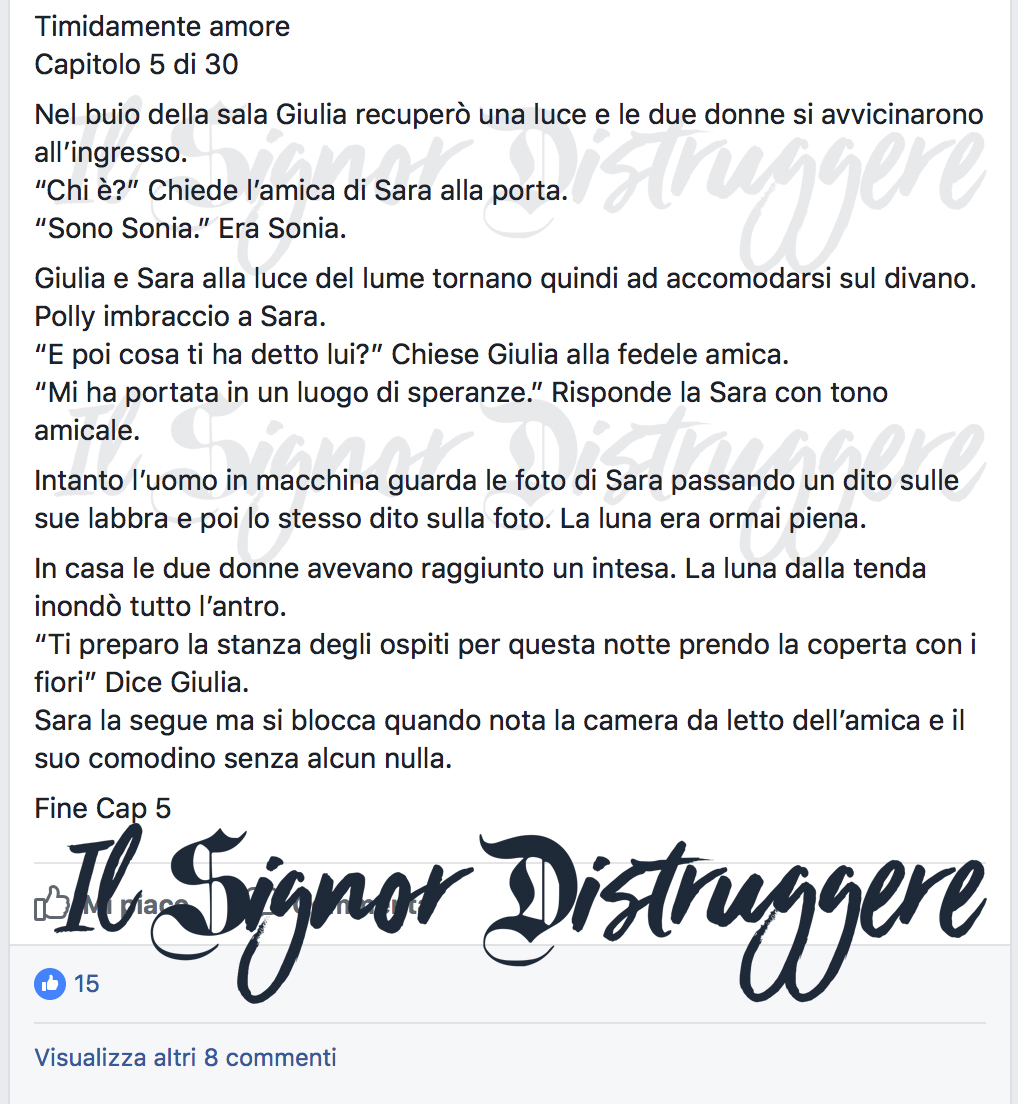Click the Fine Cap 5 text

coord(103,808)
